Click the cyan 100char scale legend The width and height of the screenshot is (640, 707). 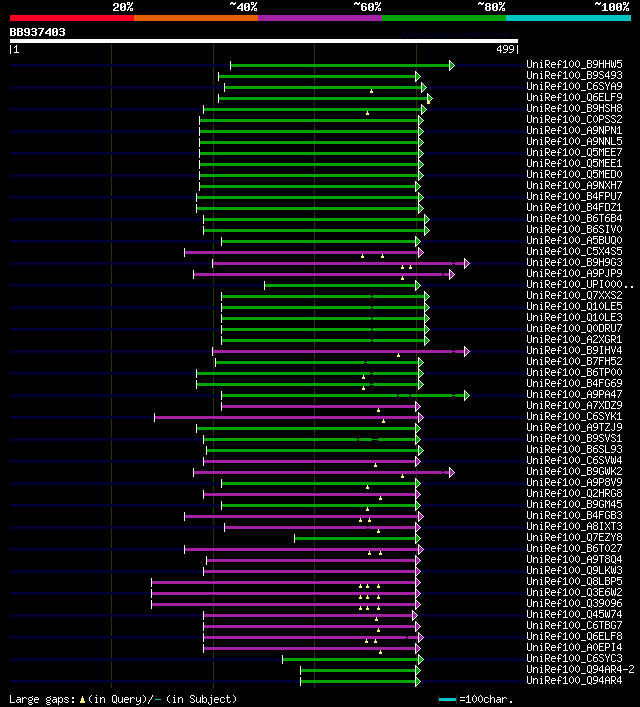point(475,699)
